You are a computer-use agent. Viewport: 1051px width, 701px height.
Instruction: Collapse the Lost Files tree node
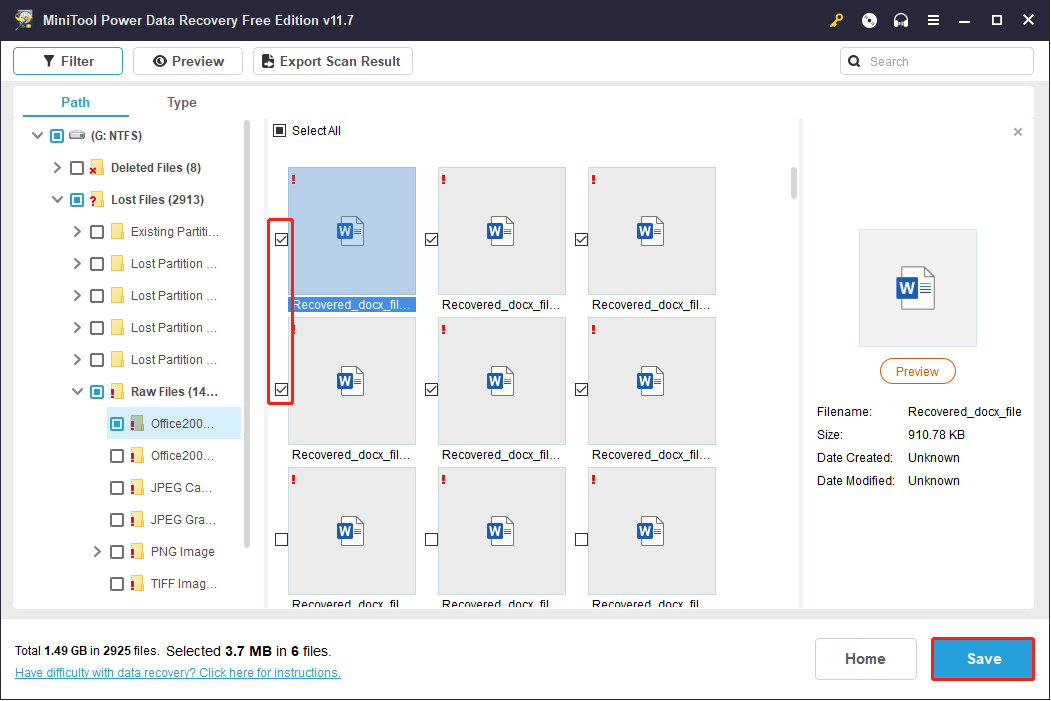point(57,199)
